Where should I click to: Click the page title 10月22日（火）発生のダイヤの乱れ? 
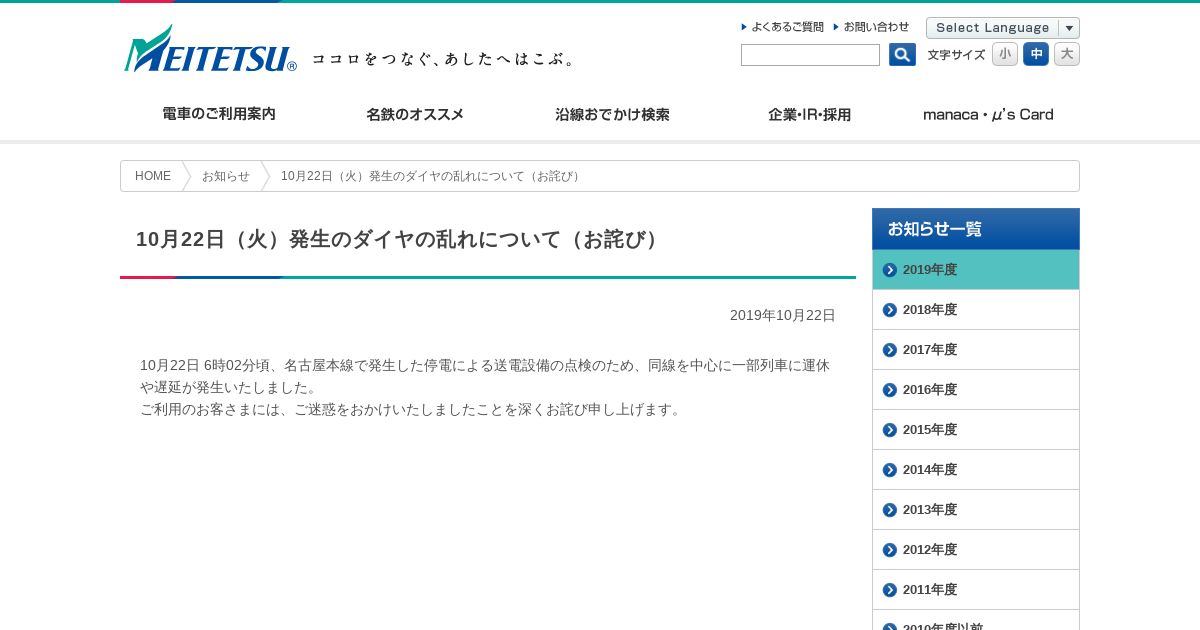pyautogui.click(x=400, y=240)
